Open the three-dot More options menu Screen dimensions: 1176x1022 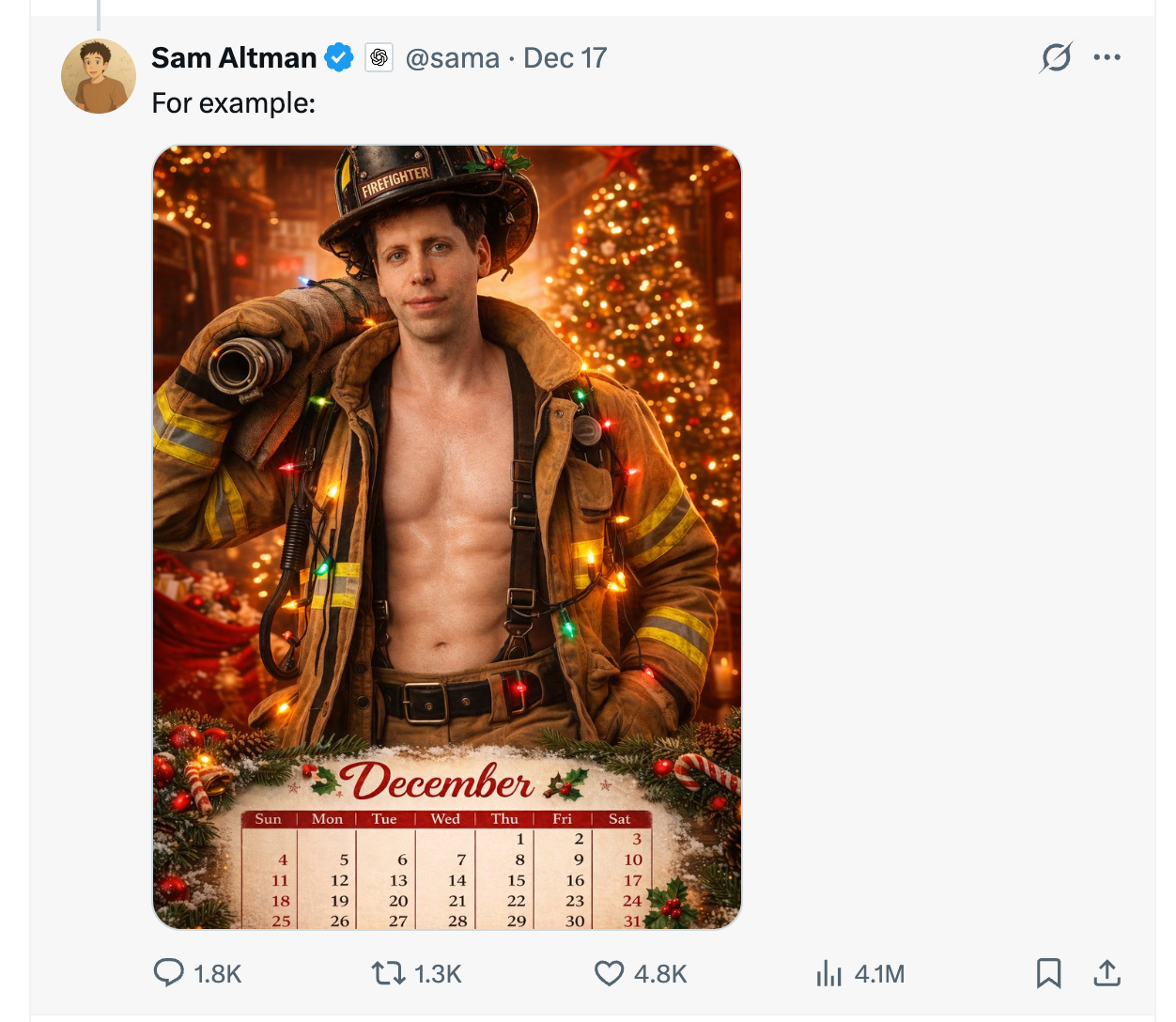(1107, 58)
